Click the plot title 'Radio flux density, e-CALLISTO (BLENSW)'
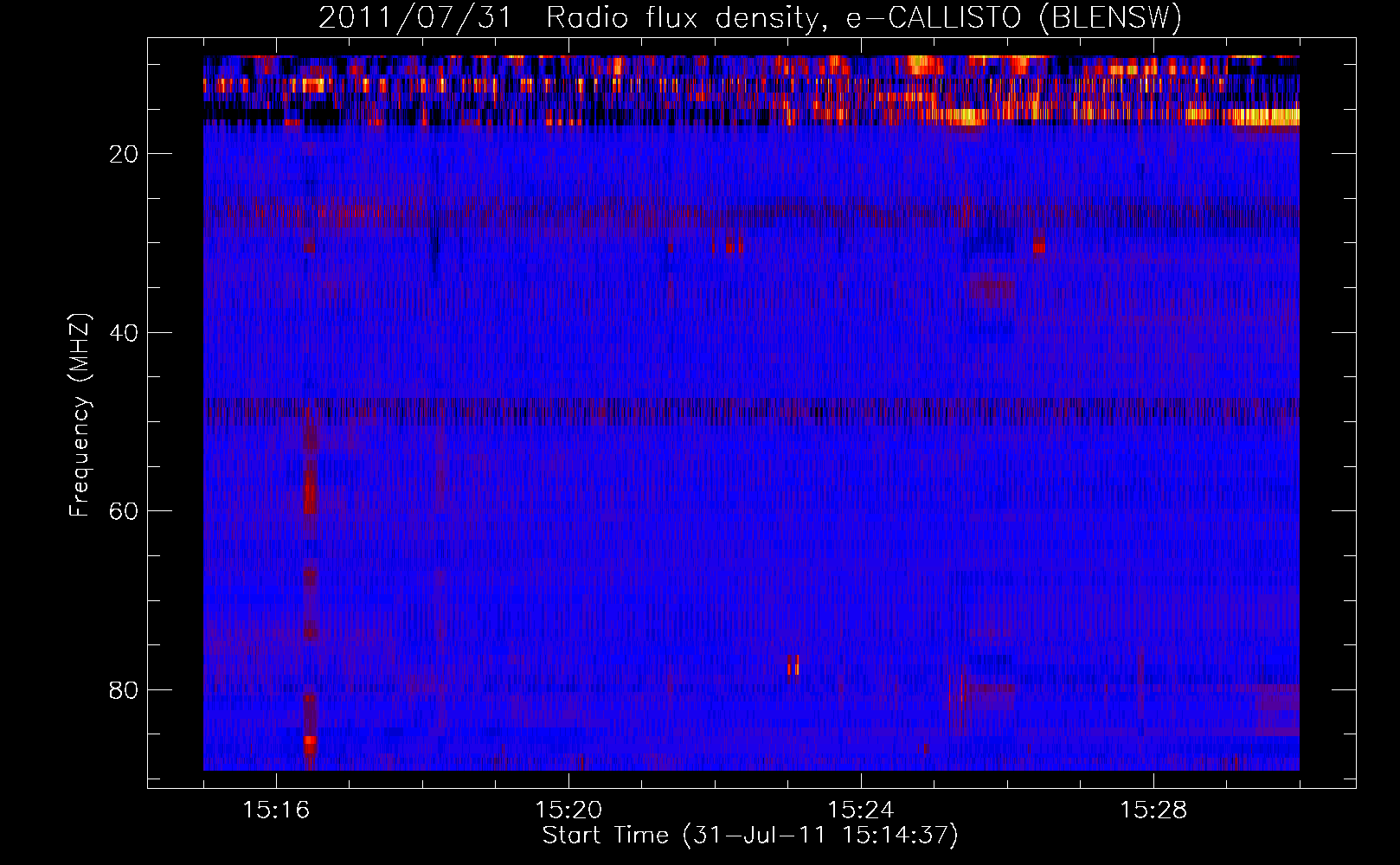This screenshot has width=1400, height=865. click(x=864, y=18)
